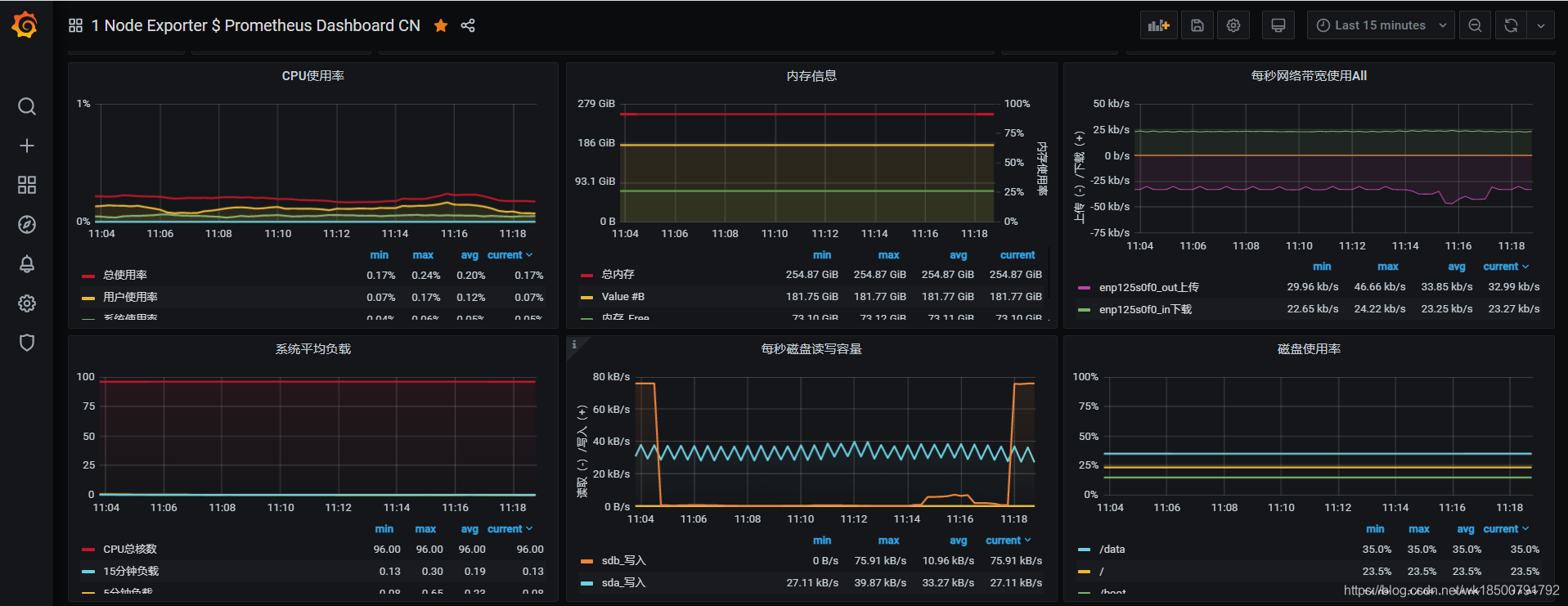Open the Dashboards grid icon in sidebar
This screenshot has height=606, width=1568.
pyautogui.click(x=27, y=185)
